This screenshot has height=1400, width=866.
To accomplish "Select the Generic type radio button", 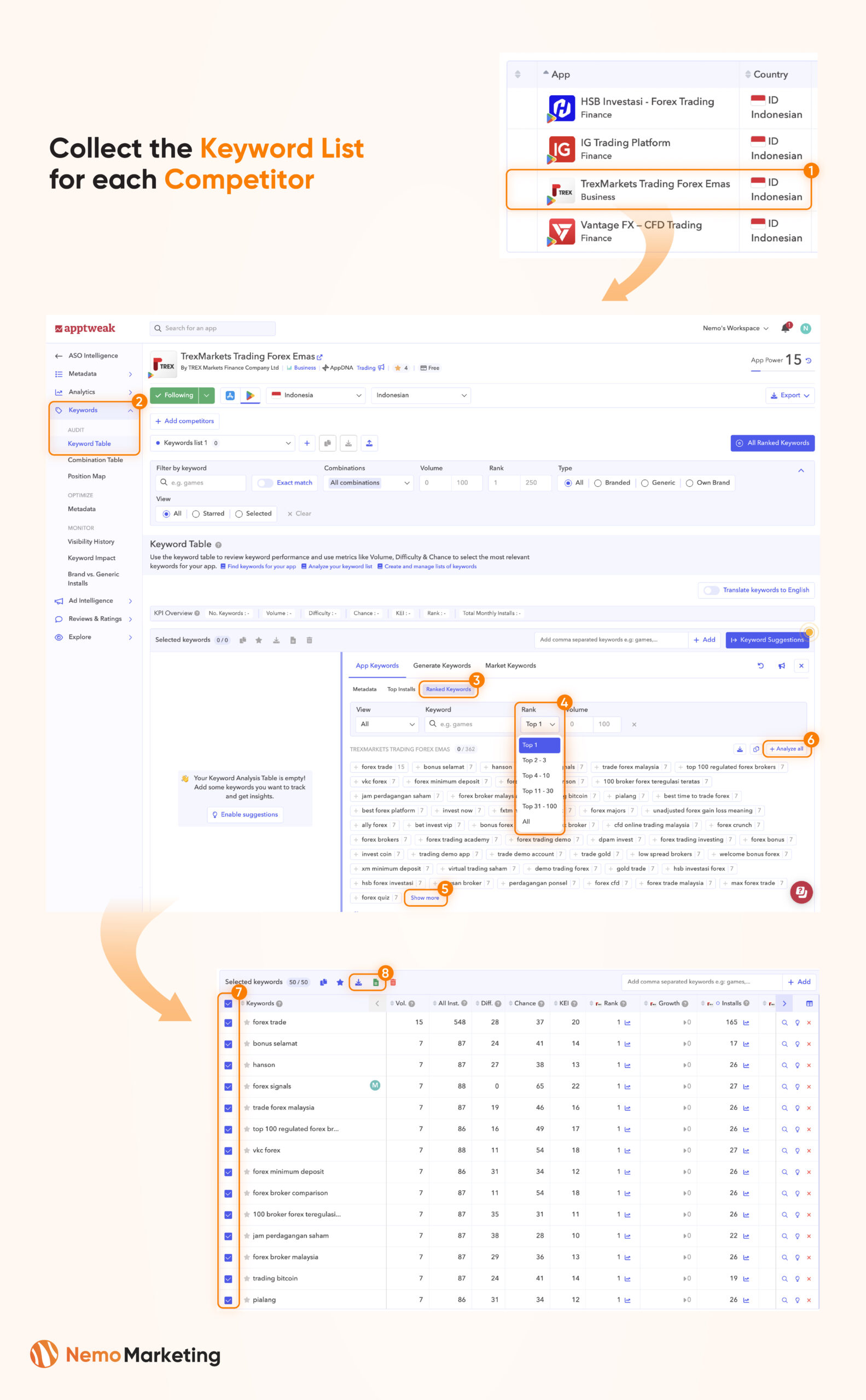I will click(645, 483).
